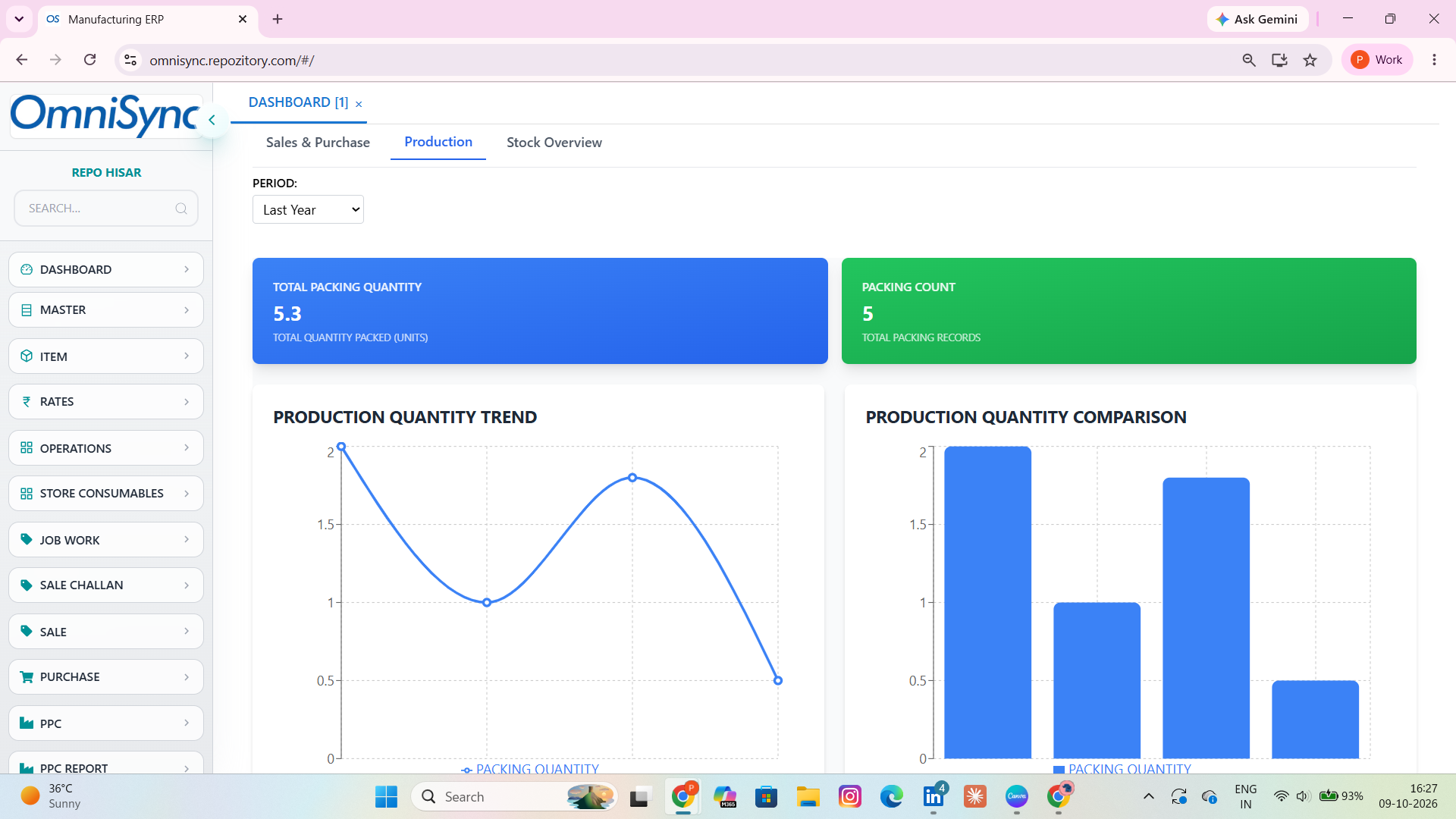Image resolution: width=1456 pixels, height=819 pixels.
Task: Click the Ask Gemini button
Action: point(1257,19)
